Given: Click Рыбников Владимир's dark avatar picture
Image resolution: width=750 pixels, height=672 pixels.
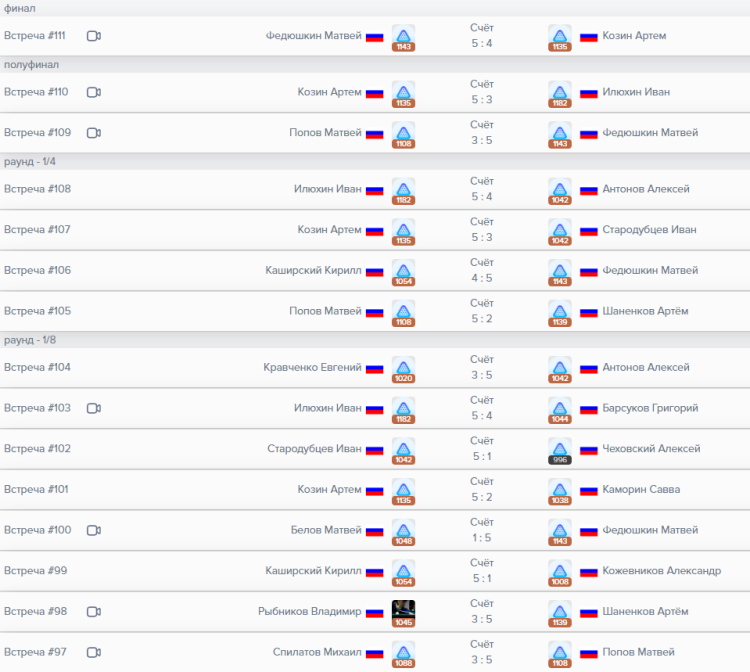Looking at the screenshot, I should (403, 610).
